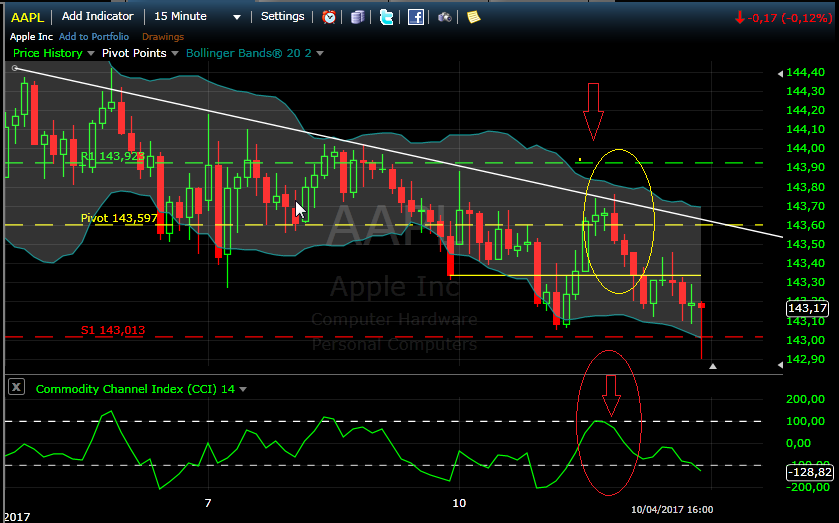839x523 pixels.
Task: Click the CCI value box -128,82
Action: (x=810, y=472)
